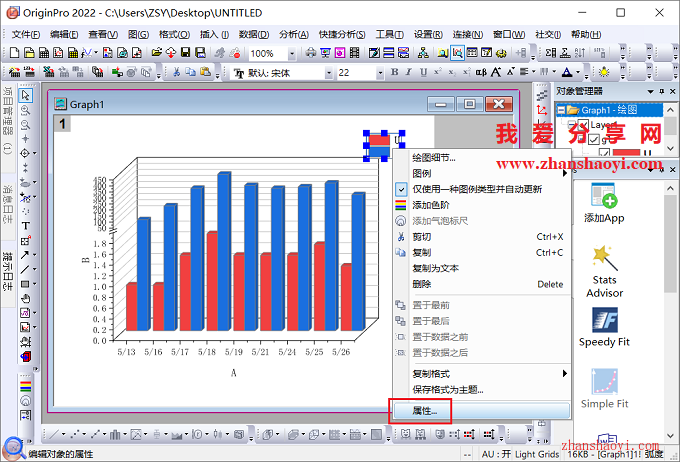This screenshot has width=680, height=462.
Task: Open the Format menu
Action: (174, 34)
